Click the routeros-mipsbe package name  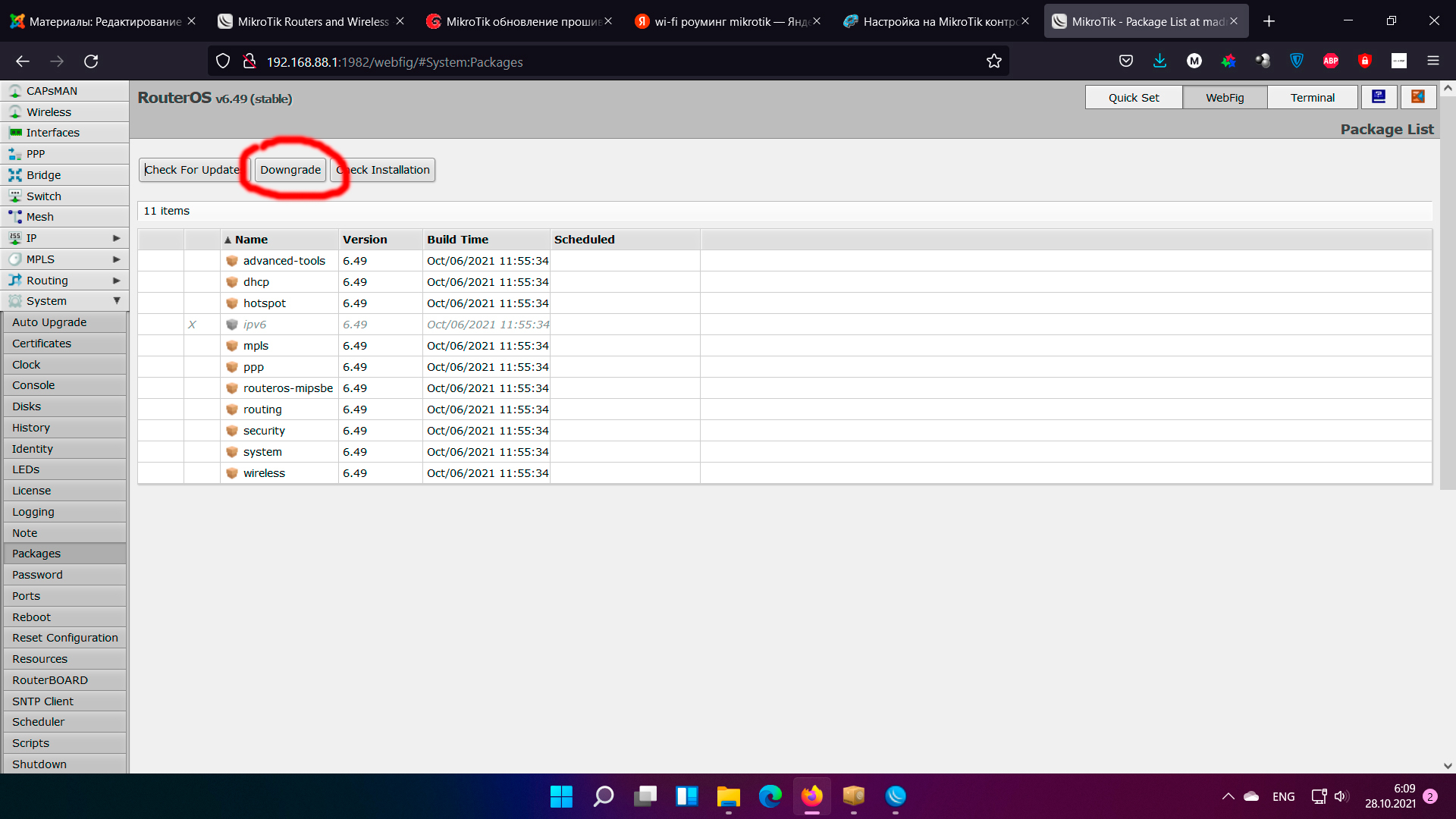pyautogui.click(x=288, y=388)
